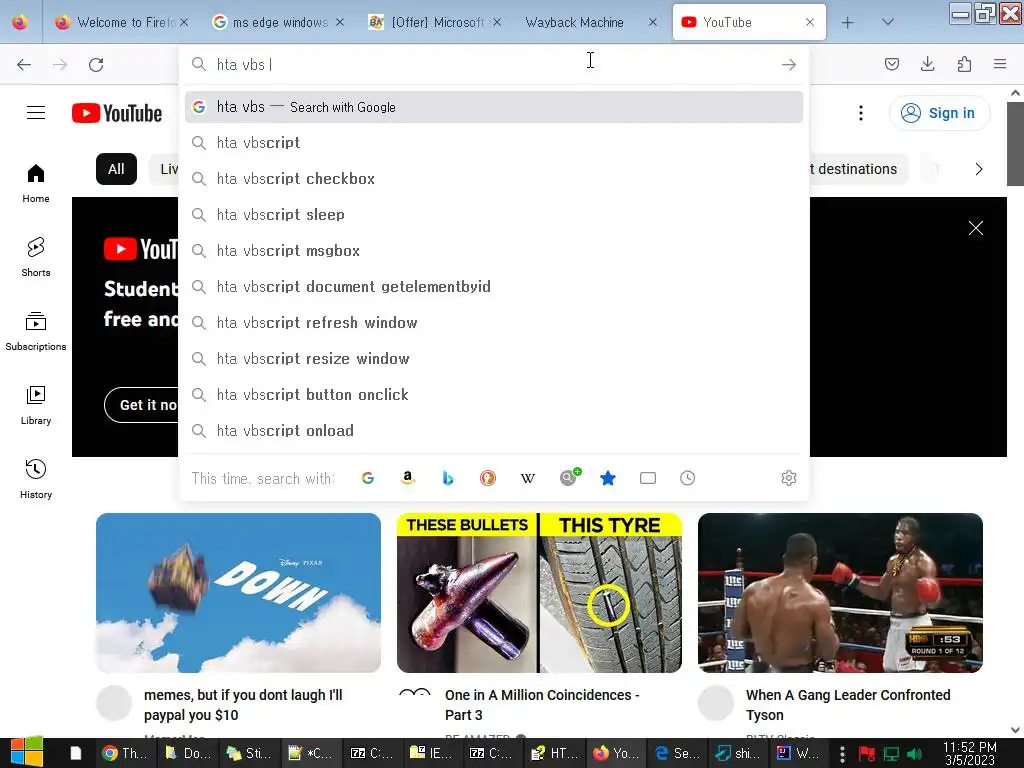This screenshot has height=768, width=1024.
Task: Choose suggestion hta vbscript msgbox
Action: 494,250
